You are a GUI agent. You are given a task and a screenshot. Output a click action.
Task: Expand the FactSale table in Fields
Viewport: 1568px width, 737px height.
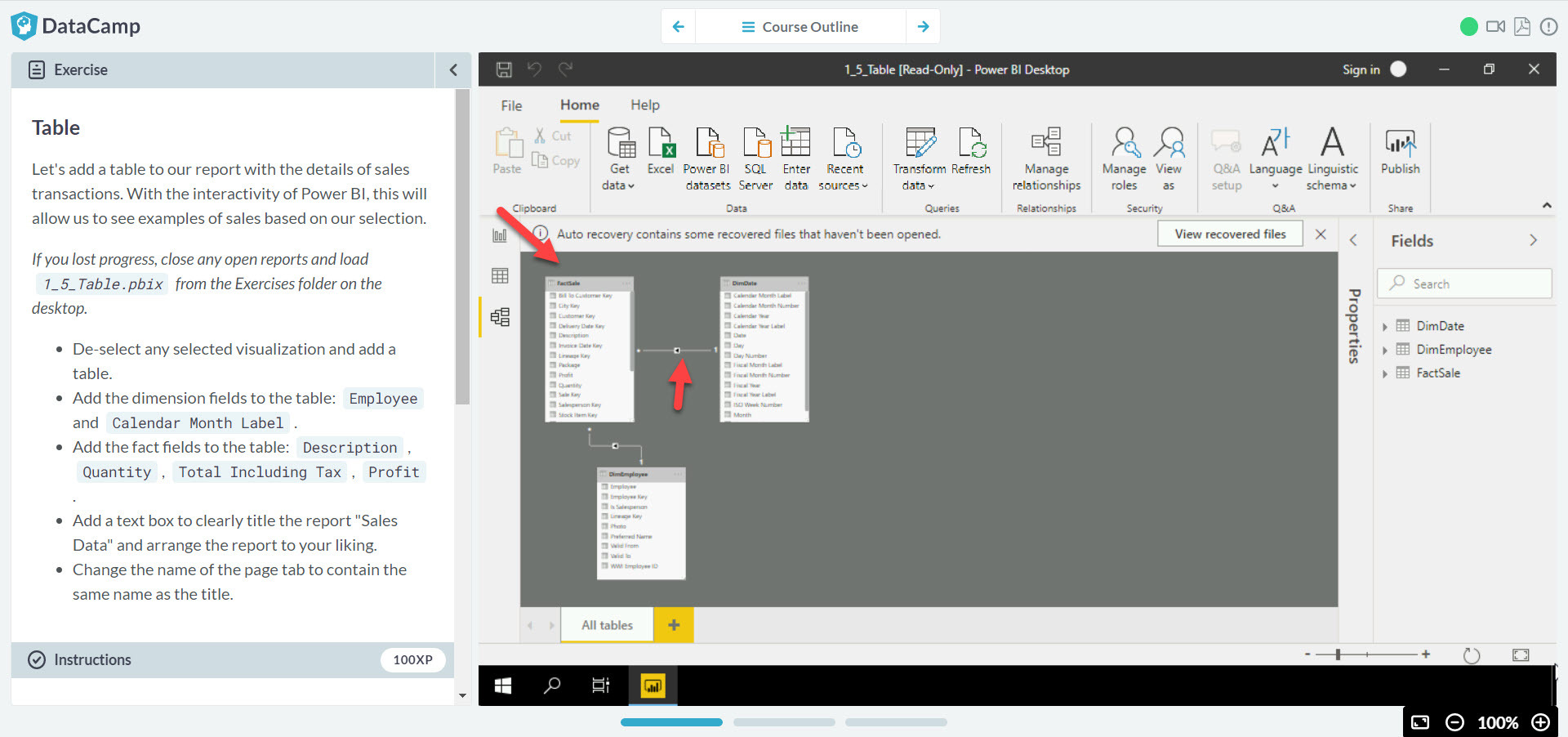[x=1385, y=373]
